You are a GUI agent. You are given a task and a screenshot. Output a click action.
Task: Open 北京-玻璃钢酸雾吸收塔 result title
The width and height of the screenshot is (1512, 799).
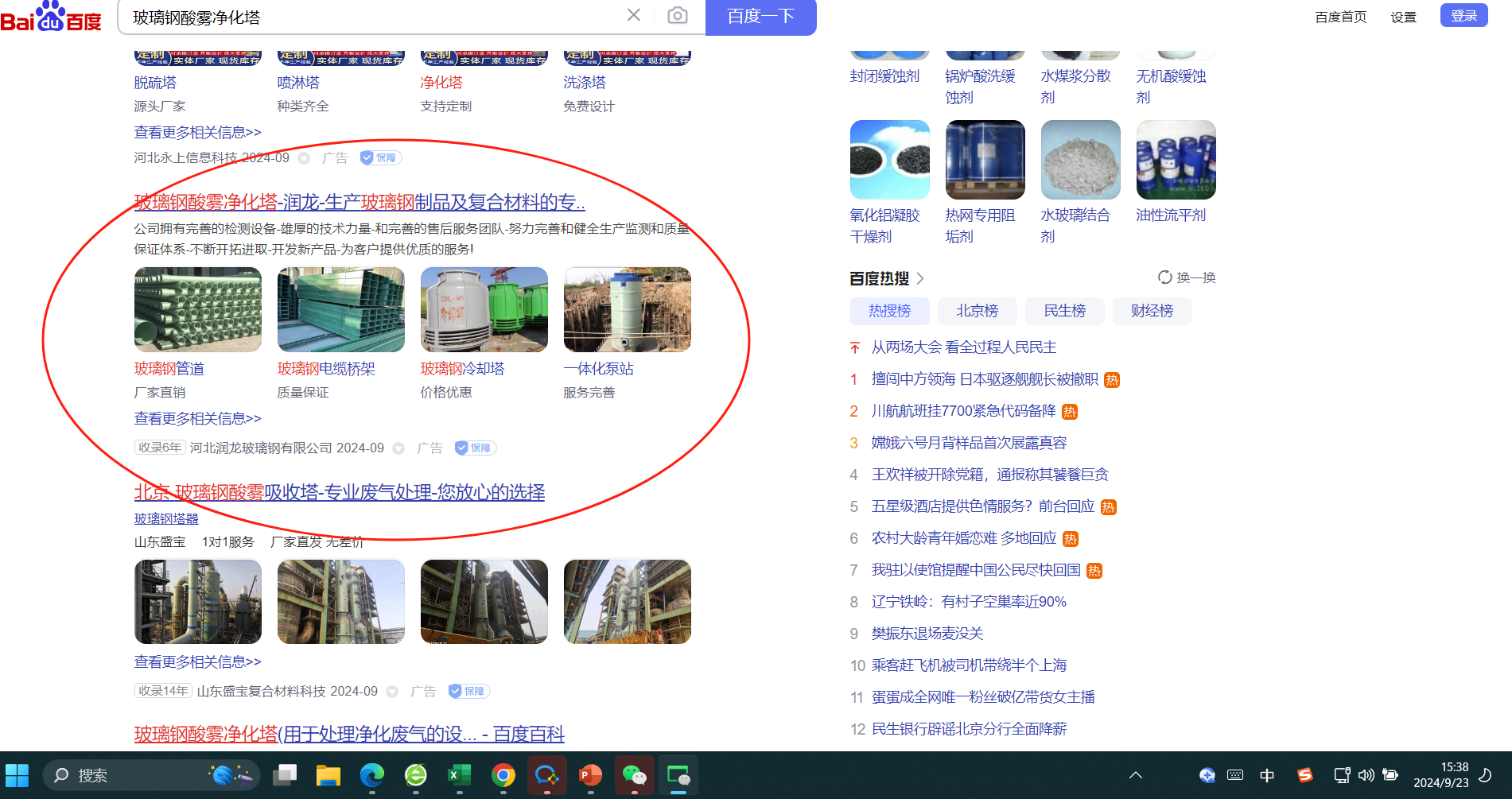coord(340,492)
